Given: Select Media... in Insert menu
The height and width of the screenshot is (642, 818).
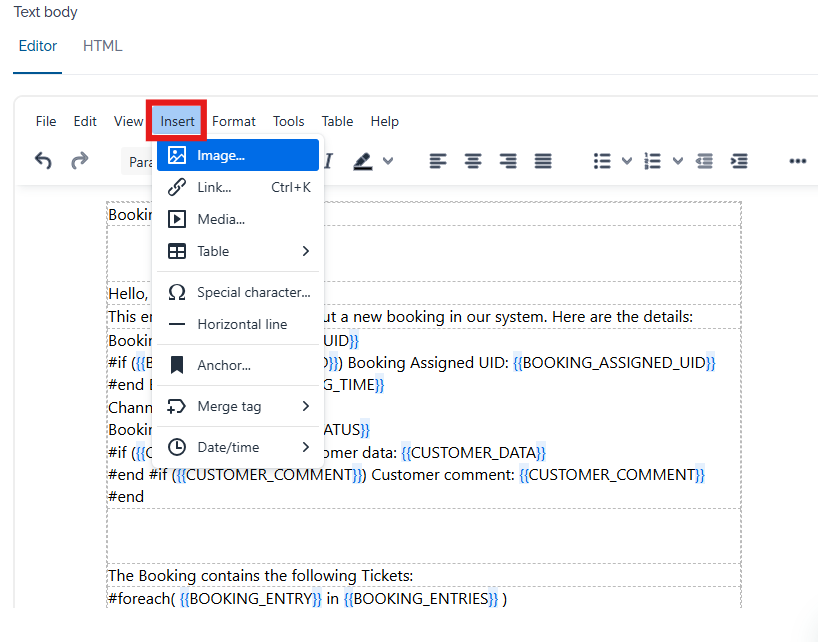Looking at the screenshot, I should 238,219.
